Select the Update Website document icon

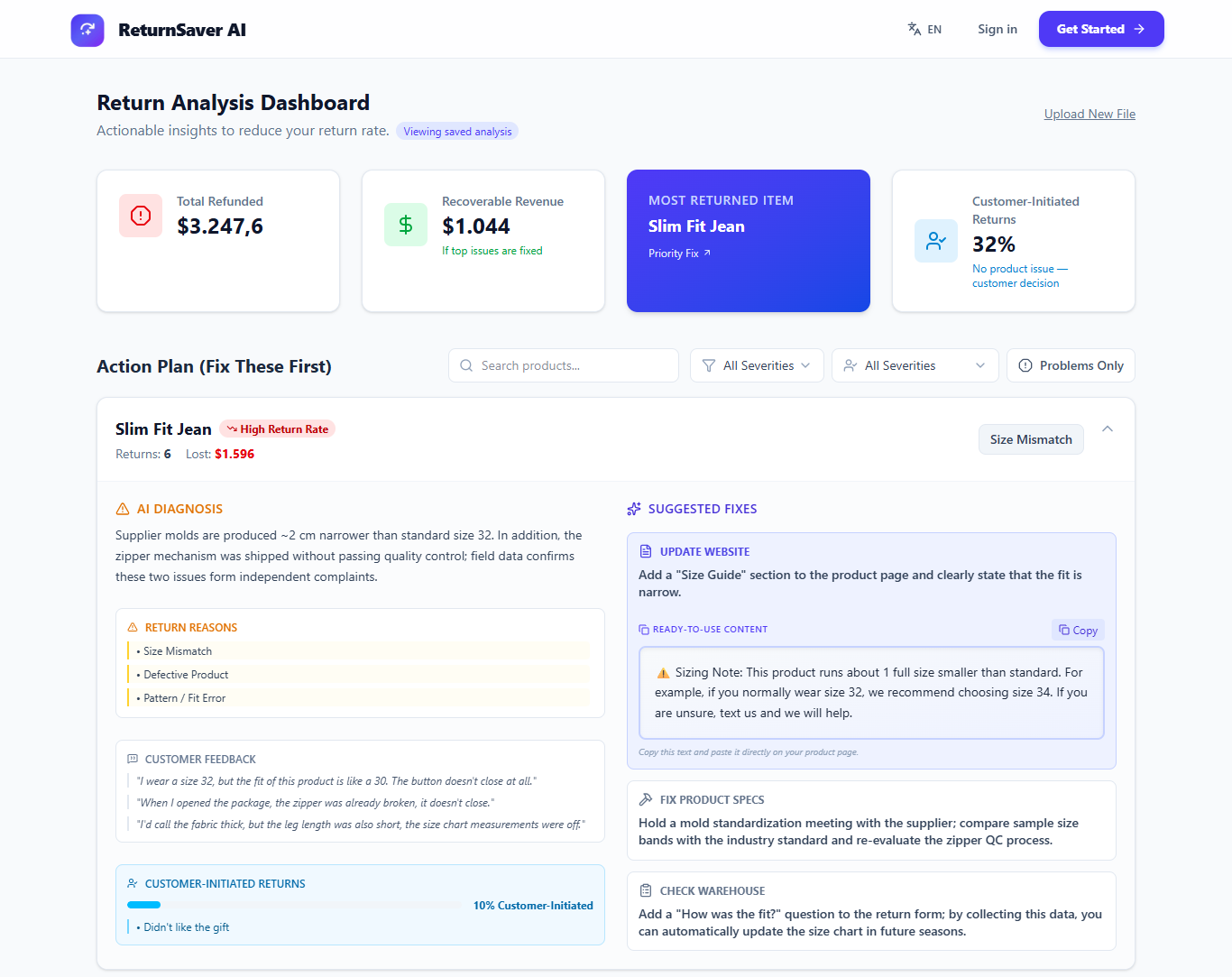pyautogui.click(x=646, y=550)
